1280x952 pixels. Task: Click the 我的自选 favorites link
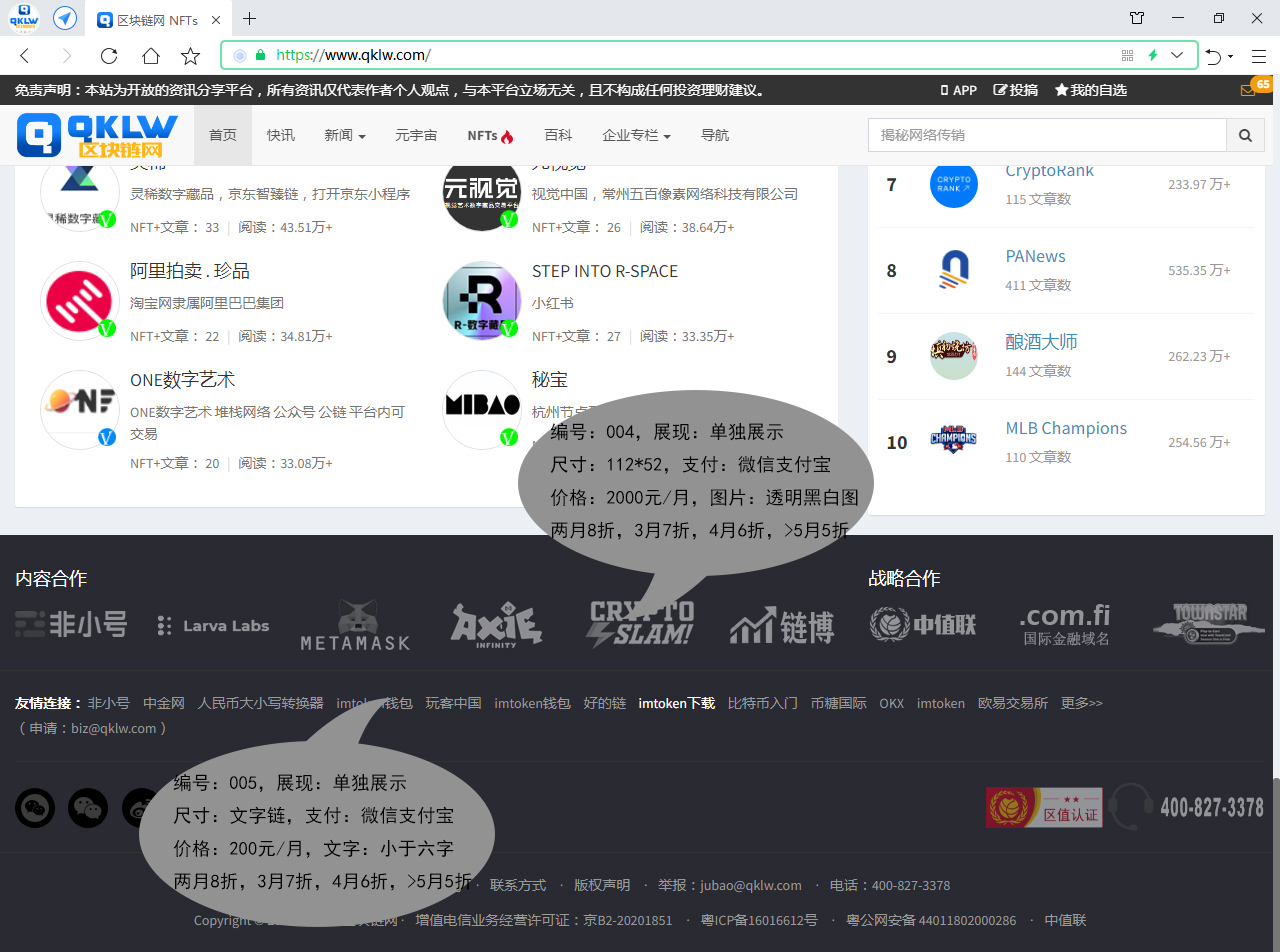(1091, 90)
